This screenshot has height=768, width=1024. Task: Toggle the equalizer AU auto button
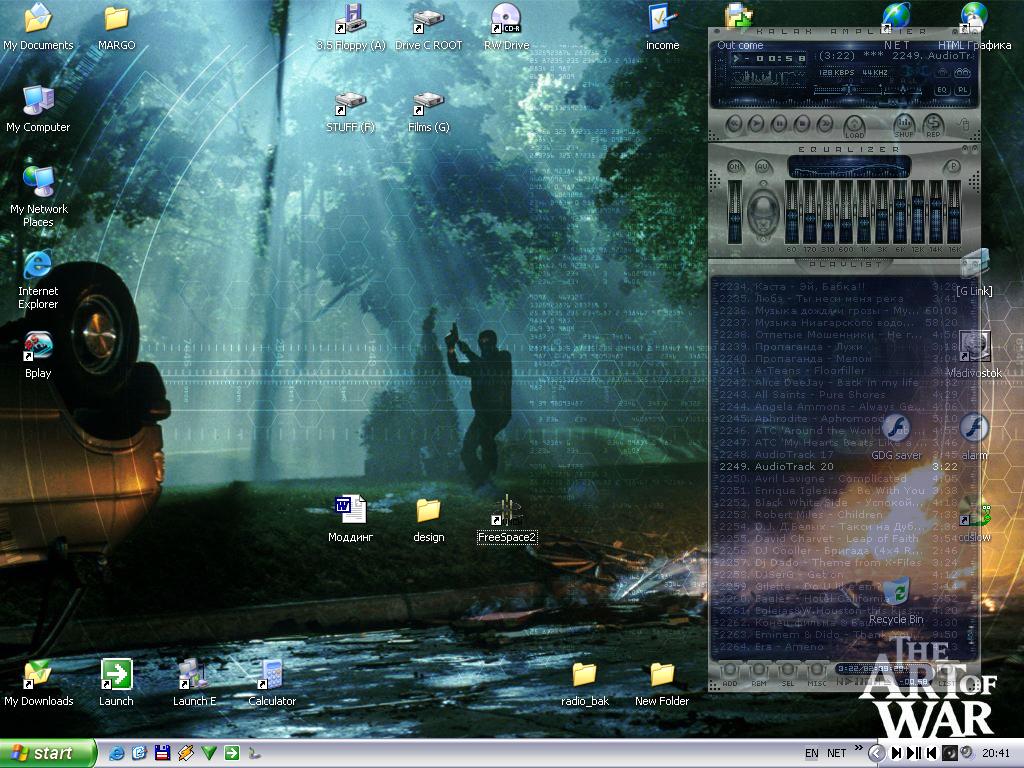point(762,167)
